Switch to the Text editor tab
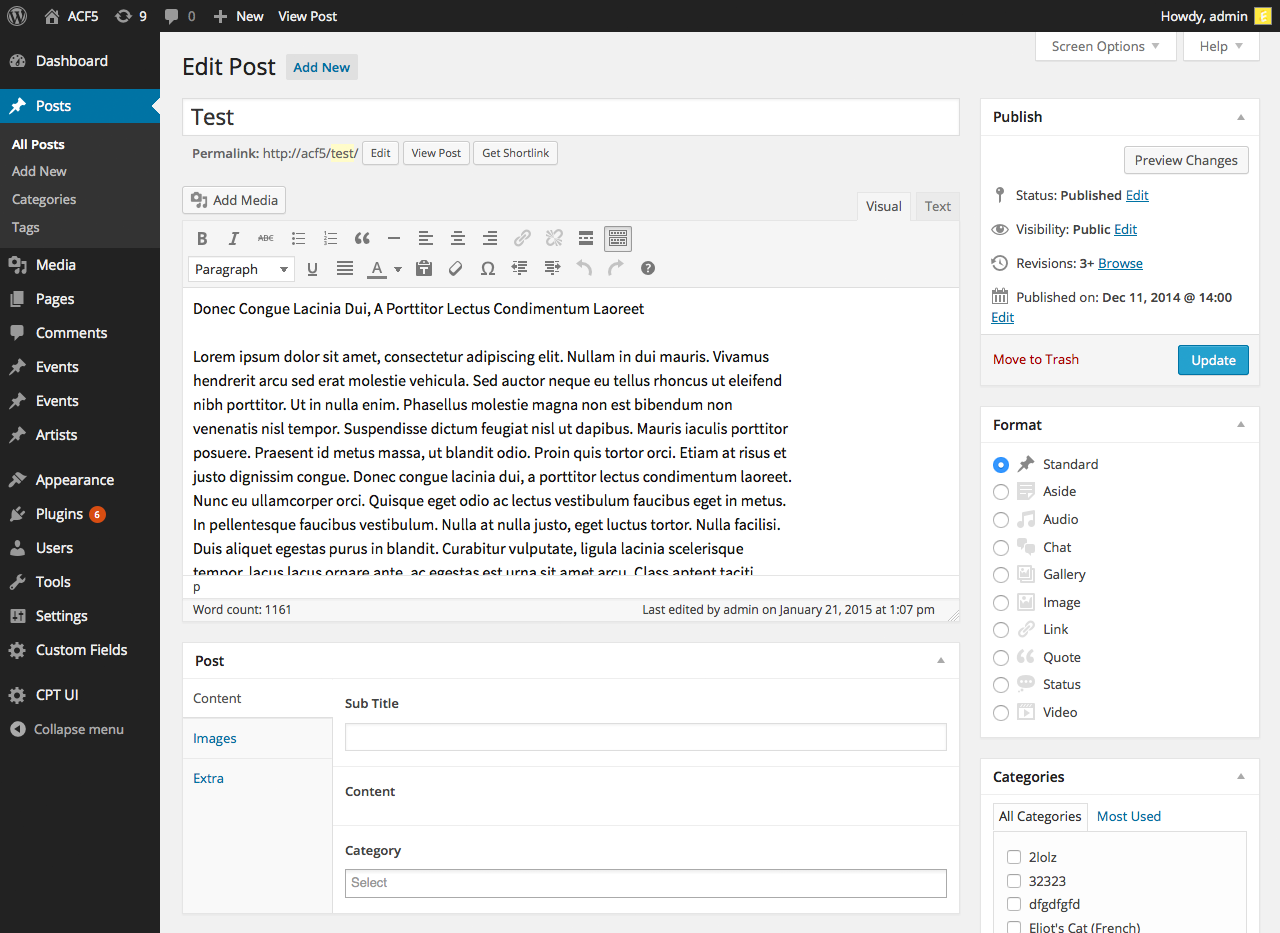Viewport: 1280px width, 933px height. pyautogui.click(x=937, y=206)
